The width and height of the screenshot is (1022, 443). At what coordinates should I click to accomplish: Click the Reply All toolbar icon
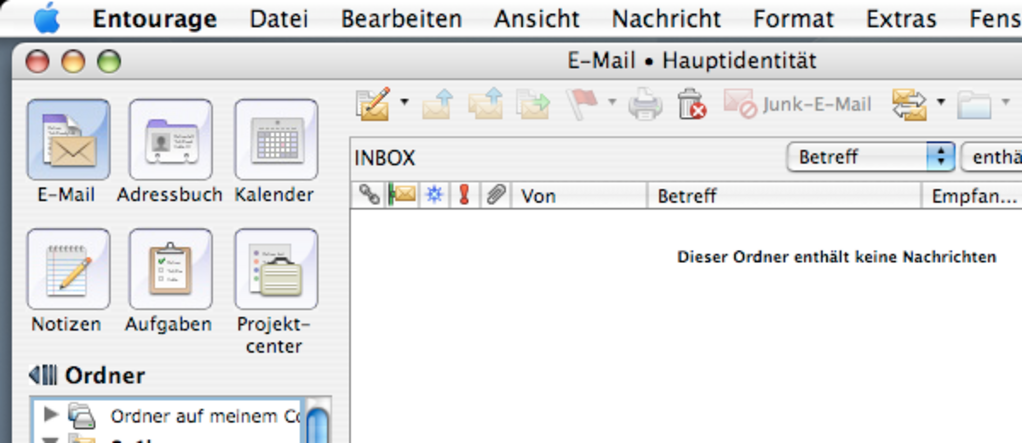coord(486,104)
